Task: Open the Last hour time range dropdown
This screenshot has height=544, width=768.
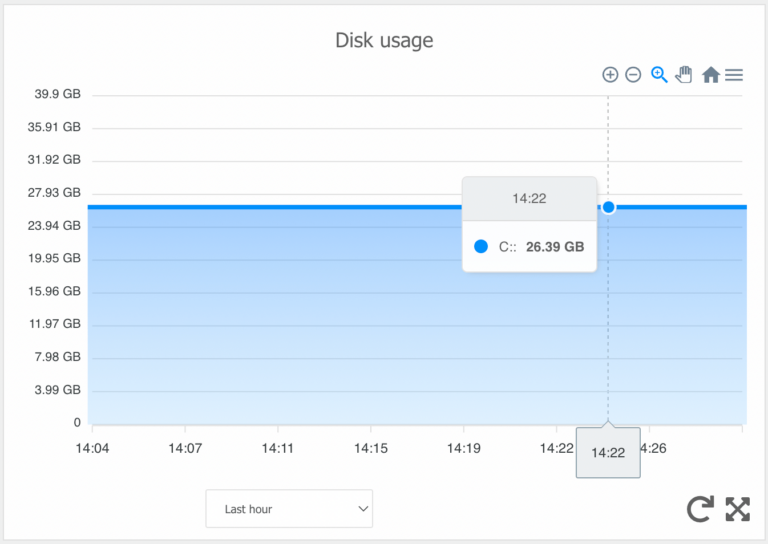Action: tap(288, 509)
